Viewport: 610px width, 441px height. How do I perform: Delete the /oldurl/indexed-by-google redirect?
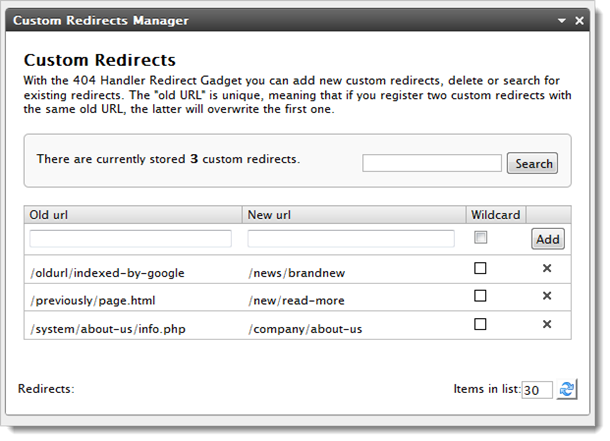[x=547, y=268]
